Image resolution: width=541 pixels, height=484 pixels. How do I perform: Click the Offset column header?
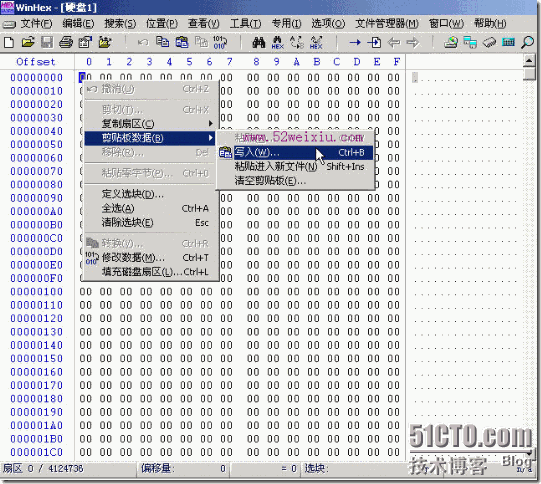(x=36, y=62)
